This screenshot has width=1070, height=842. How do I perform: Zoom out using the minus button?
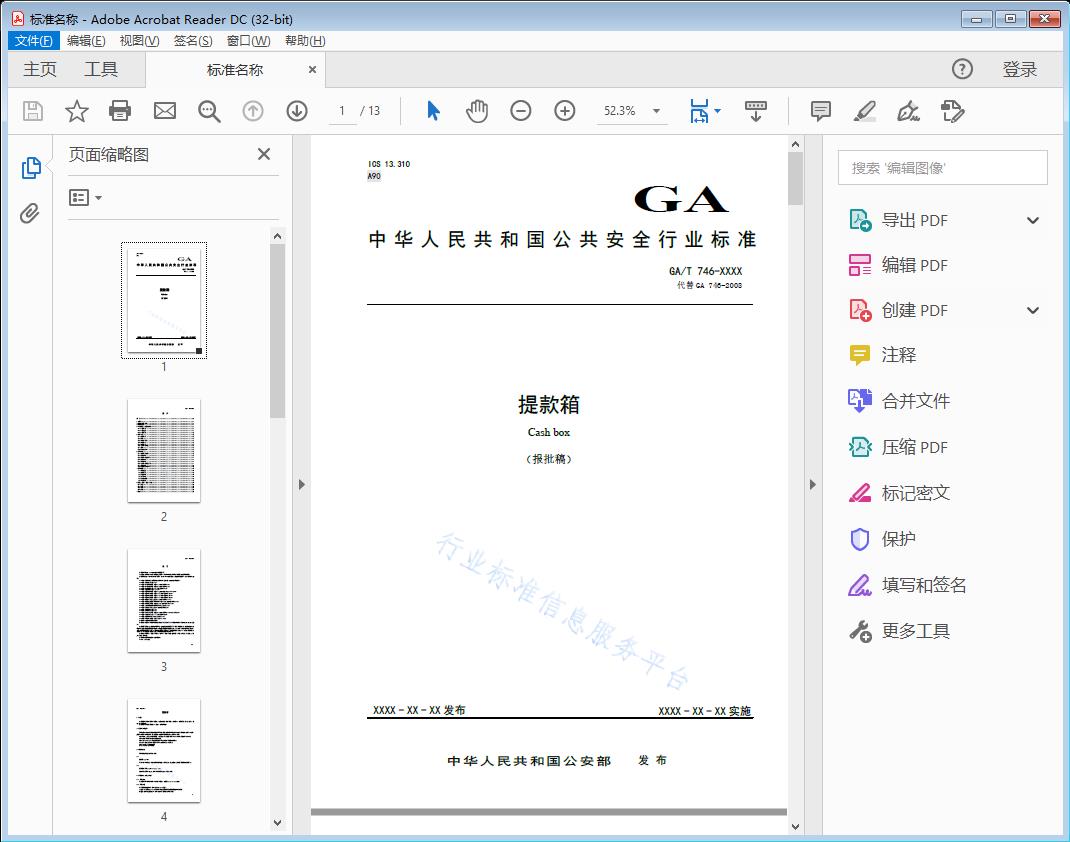(x=520, y=111)
